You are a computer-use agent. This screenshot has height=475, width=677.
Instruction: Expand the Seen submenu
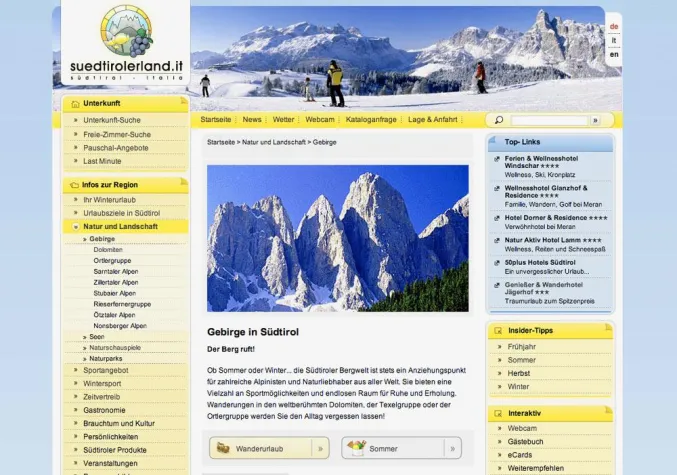click(x=85, y=336)
